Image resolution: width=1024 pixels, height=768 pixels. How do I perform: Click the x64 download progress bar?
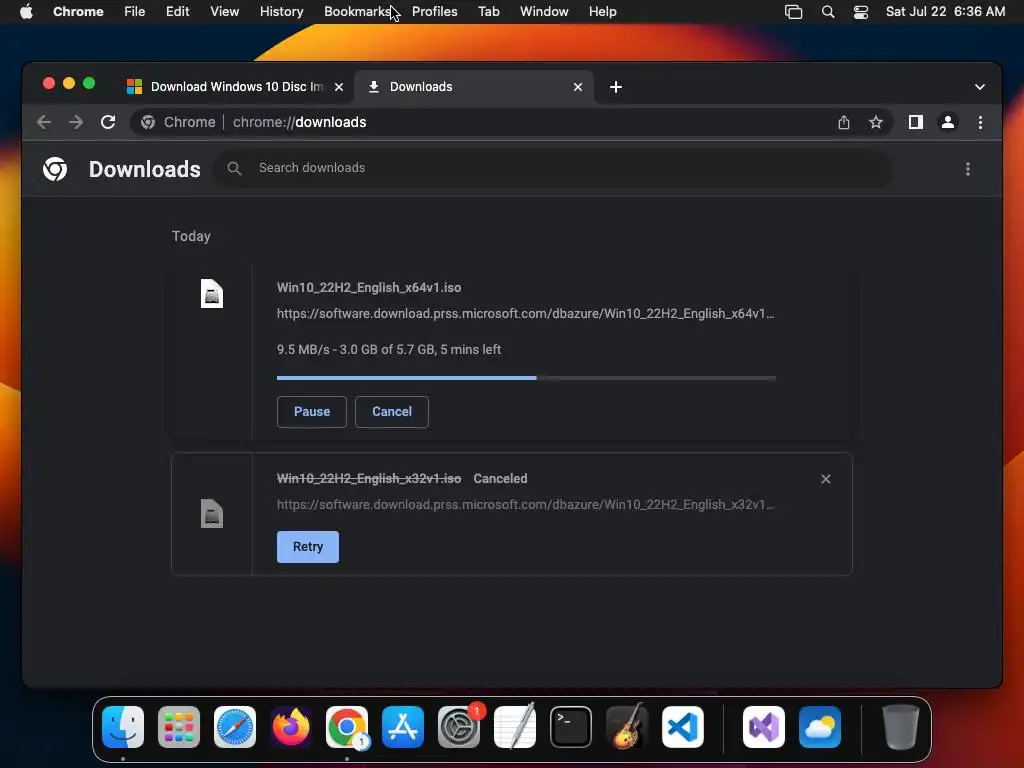[x=526, y=377]
